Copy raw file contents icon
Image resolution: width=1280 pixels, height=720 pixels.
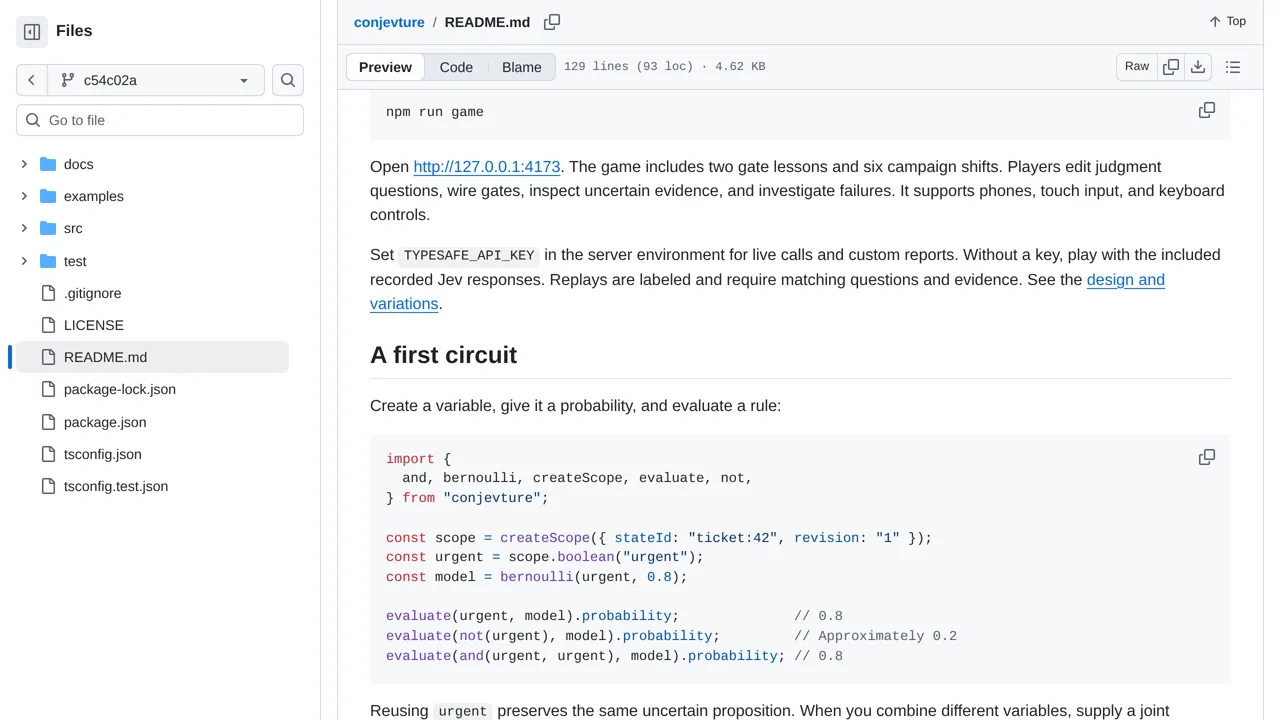coord(1171,67)
